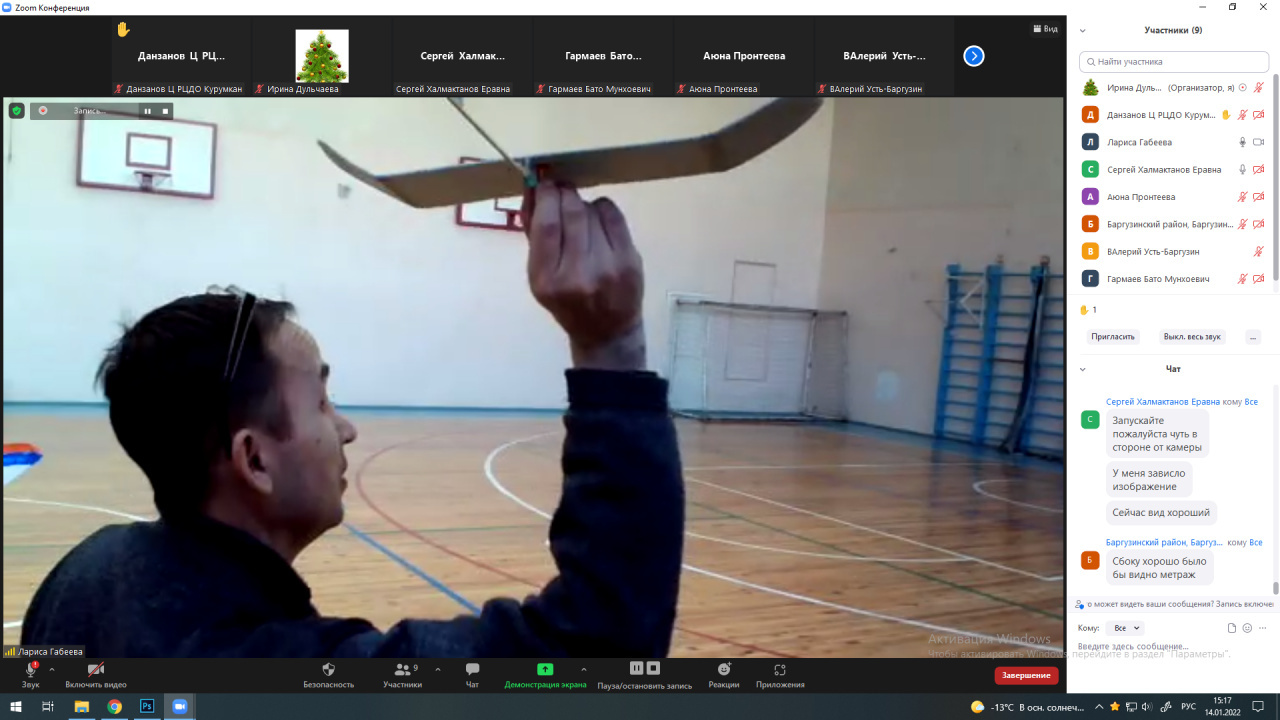The height and width of the screenshot is (720, 1280).
Task: Click the emoji smiley in chat input
Action: click(1247, 628)
